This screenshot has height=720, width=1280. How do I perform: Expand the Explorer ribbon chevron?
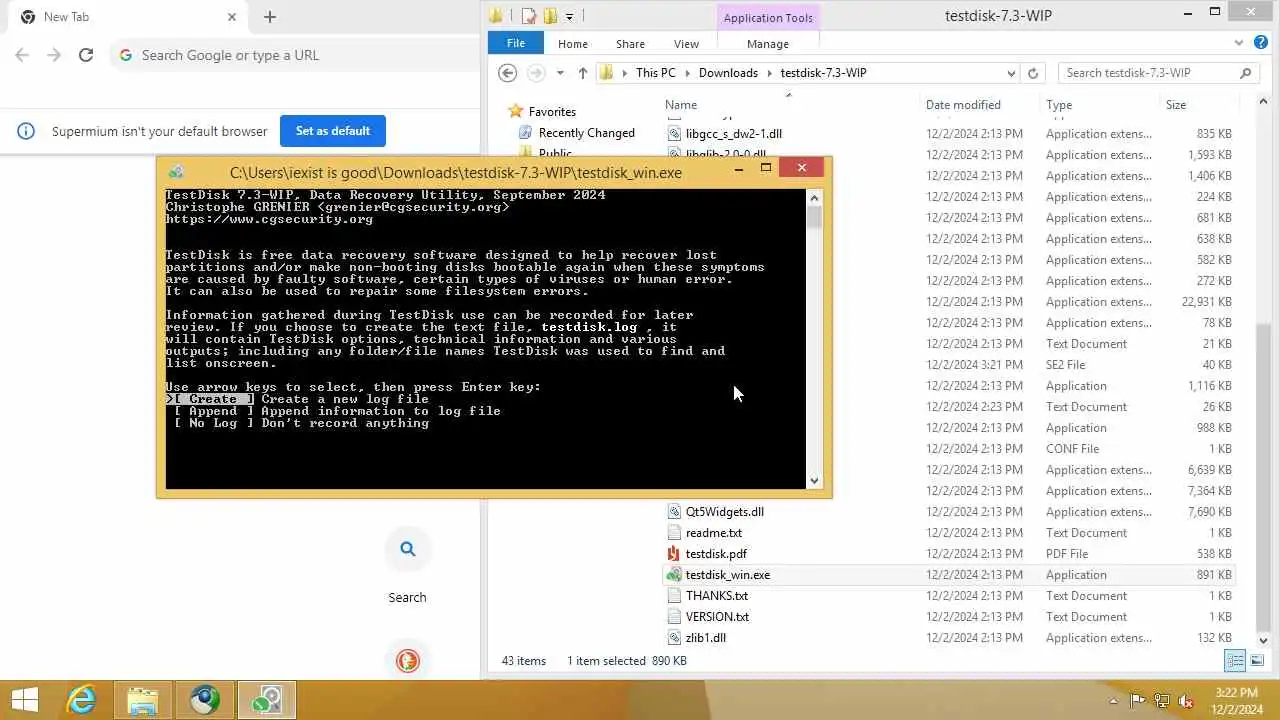pyautogui.click(x=1238, y=43)
